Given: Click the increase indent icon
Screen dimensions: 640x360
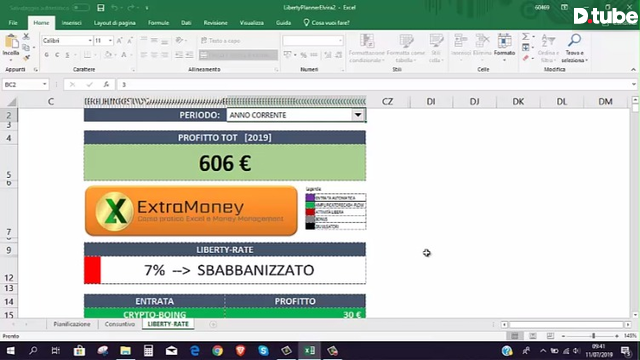Looking at the screenshot, I should (x=189, y=55).
